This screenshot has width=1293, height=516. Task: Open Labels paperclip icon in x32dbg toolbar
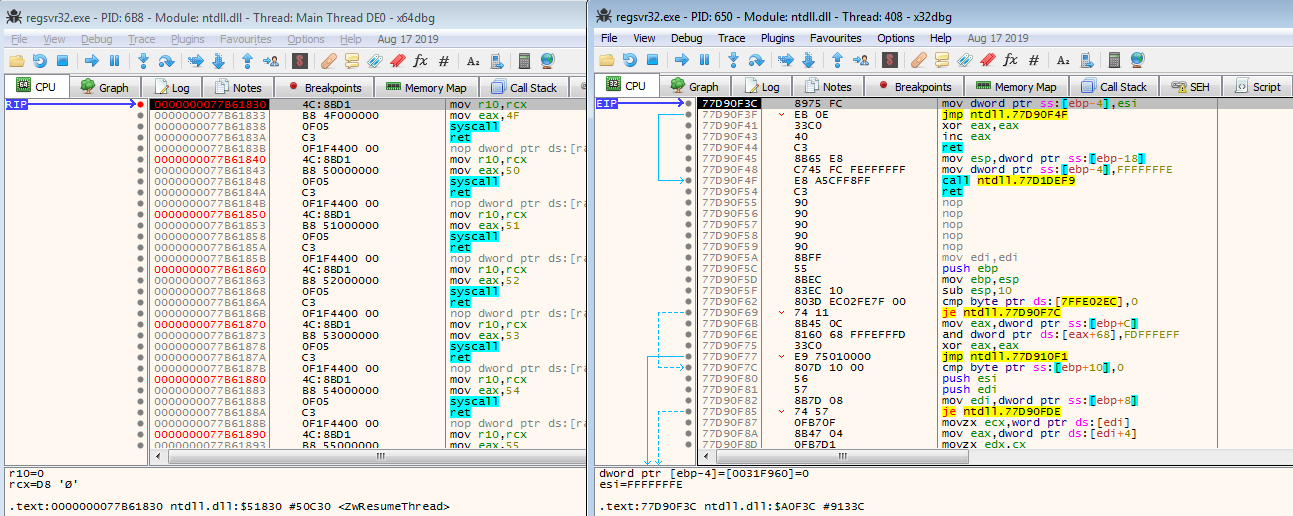(965, 60)
